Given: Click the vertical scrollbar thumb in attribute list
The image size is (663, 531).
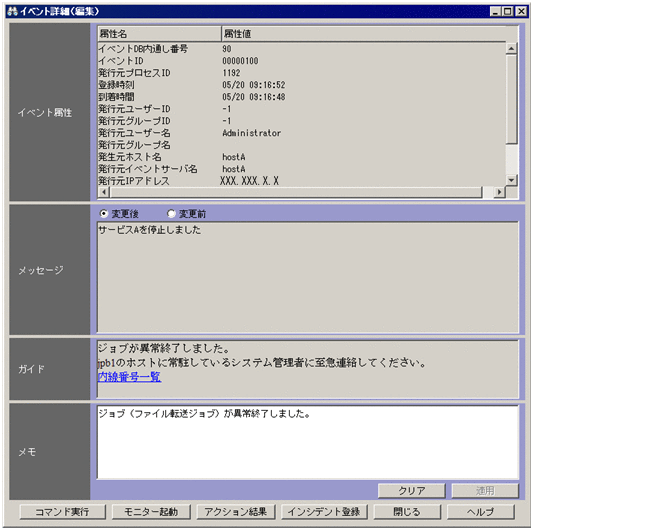Looking at the screenshot, I should [x=512, y=99].
